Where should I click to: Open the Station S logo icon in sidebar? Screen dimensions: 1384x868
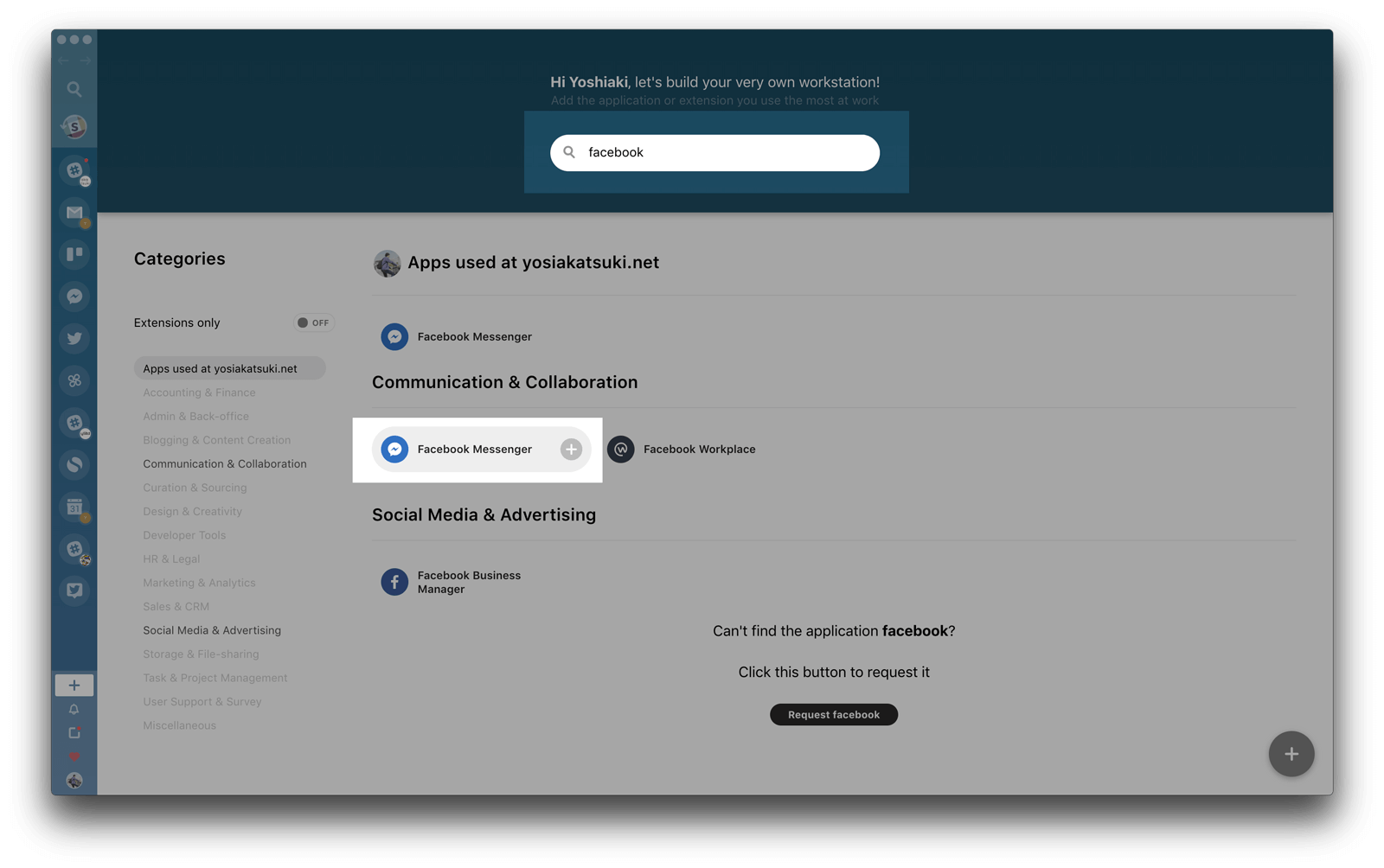[74, 127]
